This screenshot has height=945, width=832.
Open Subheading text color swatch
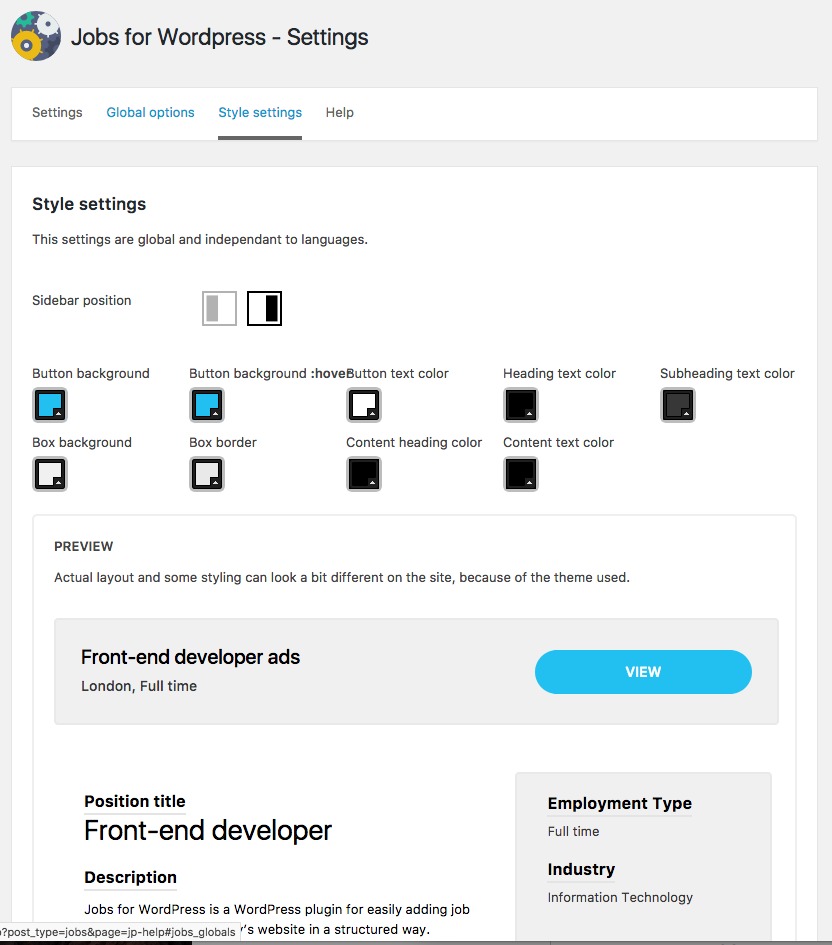[x=678, y=405]
